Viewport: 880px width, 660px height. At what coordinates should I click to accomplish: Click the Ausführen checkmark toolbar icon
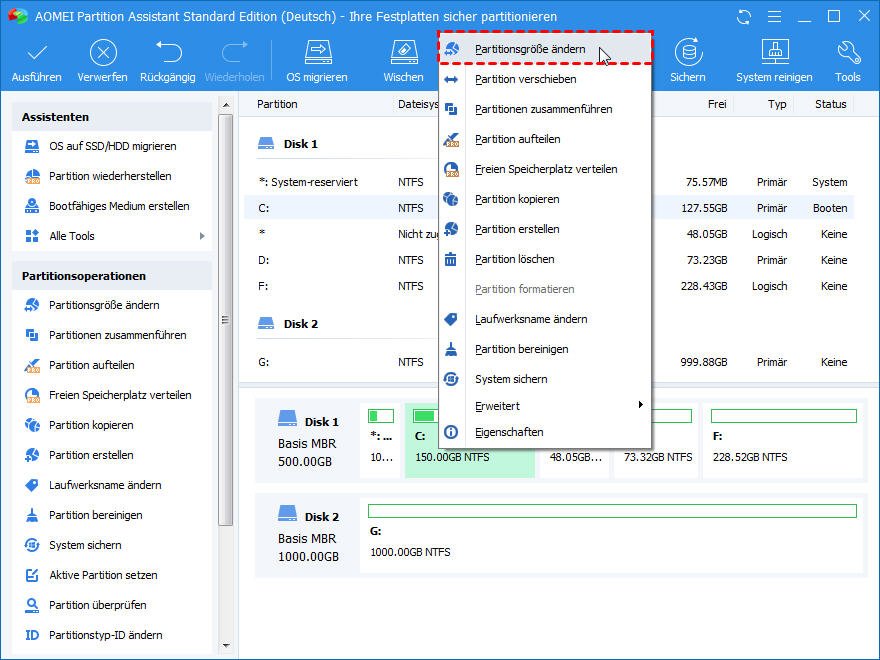click(37, 53)
